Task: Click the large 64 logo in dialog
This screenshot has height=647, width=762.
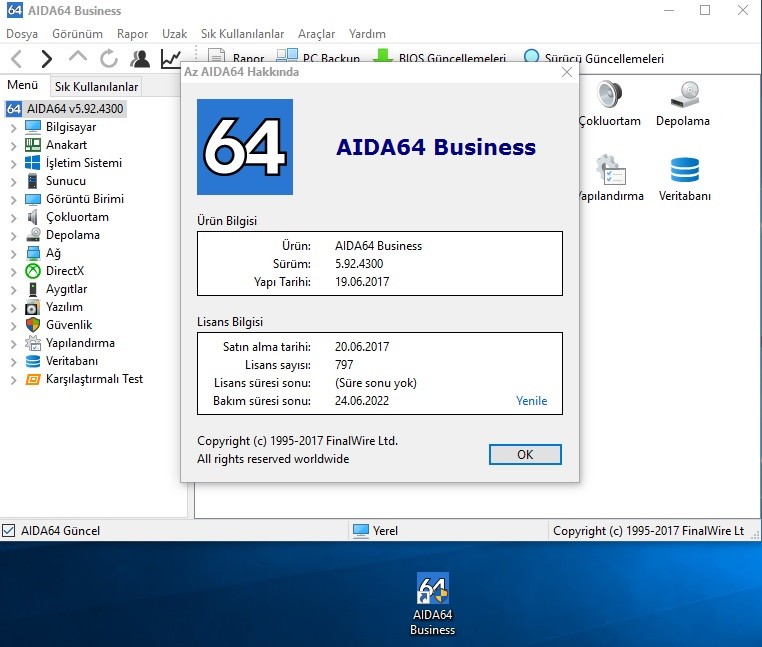Action: [245, 147]
